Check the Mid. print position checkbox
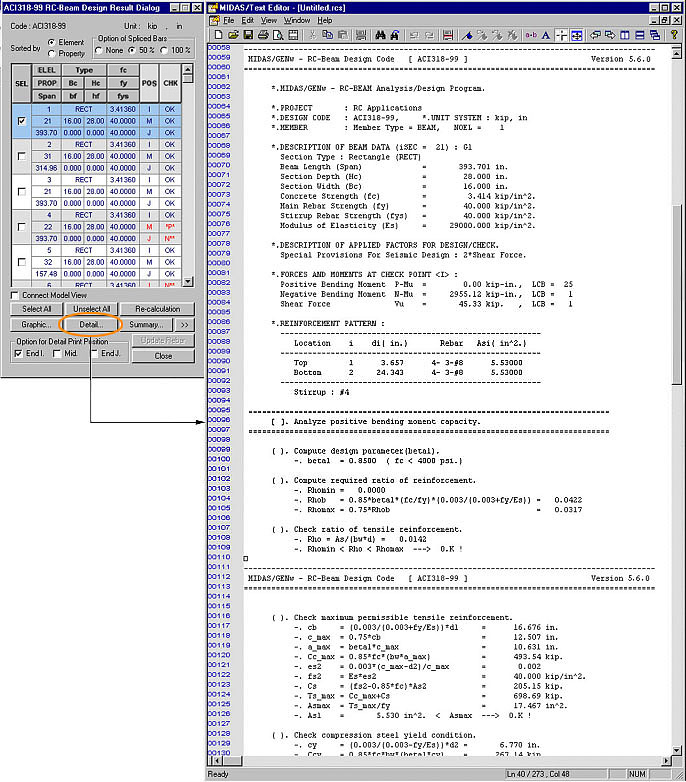The image size is (686, 782). [57, 353]
